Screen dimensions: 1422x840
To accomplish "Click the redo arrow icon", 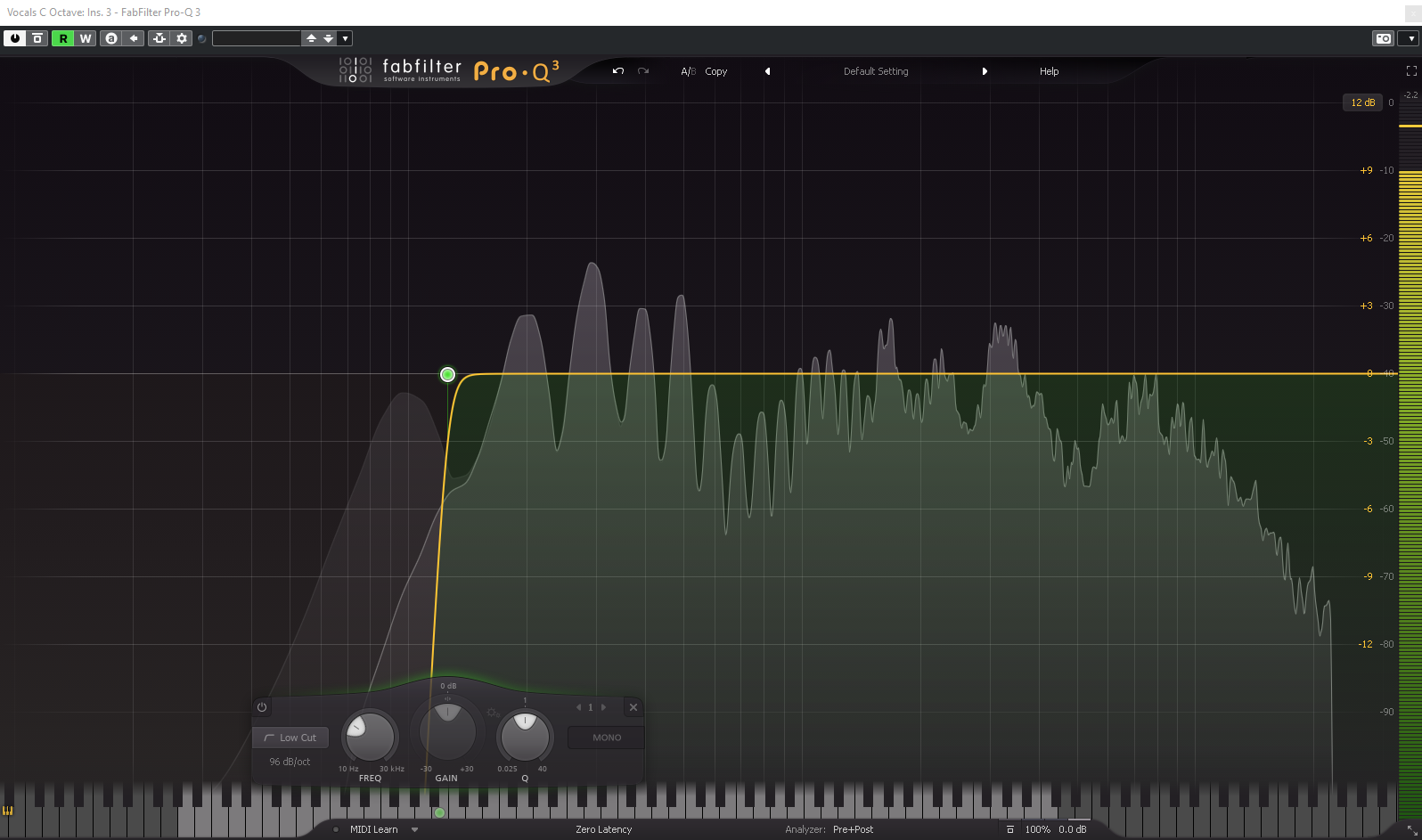I will [x=643, y=71].
